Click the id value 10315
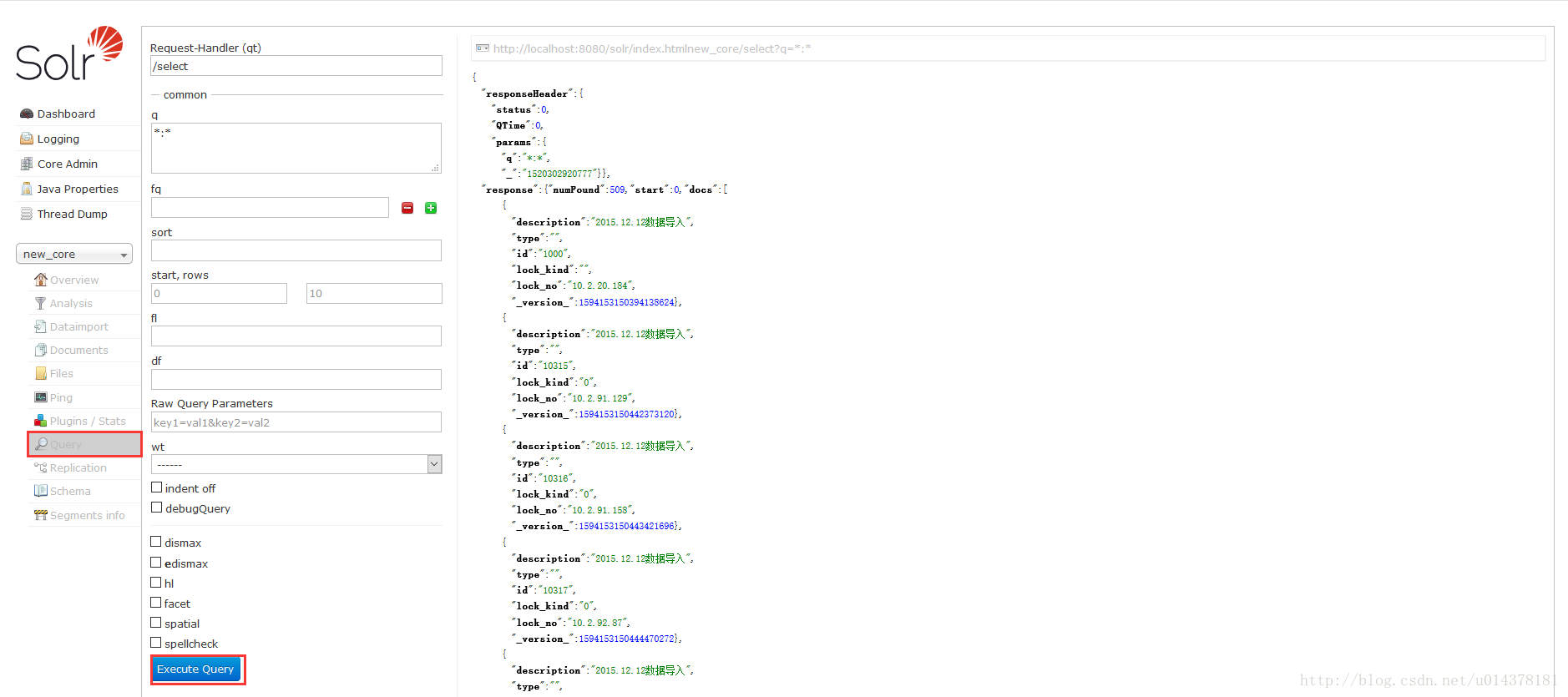Viewport: 1568px width, 697px height. [556, 366]
